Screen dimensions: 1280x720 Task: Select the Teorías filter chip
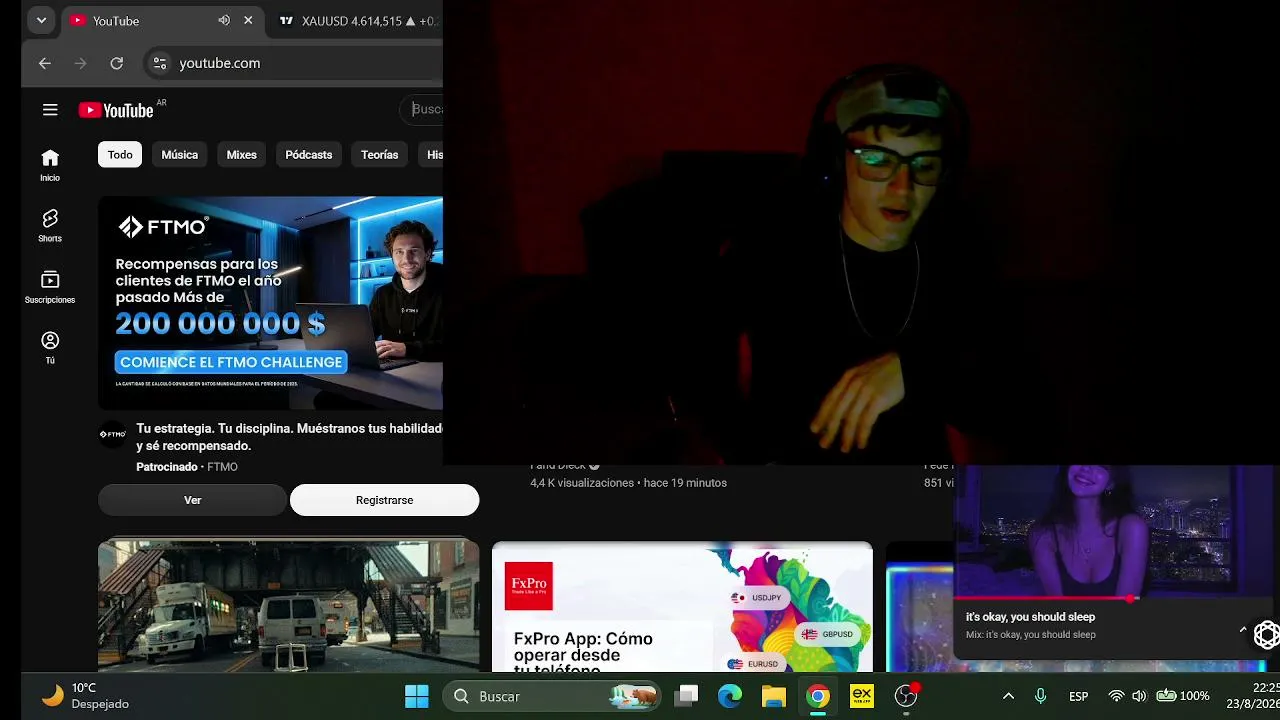click(380, 155)
